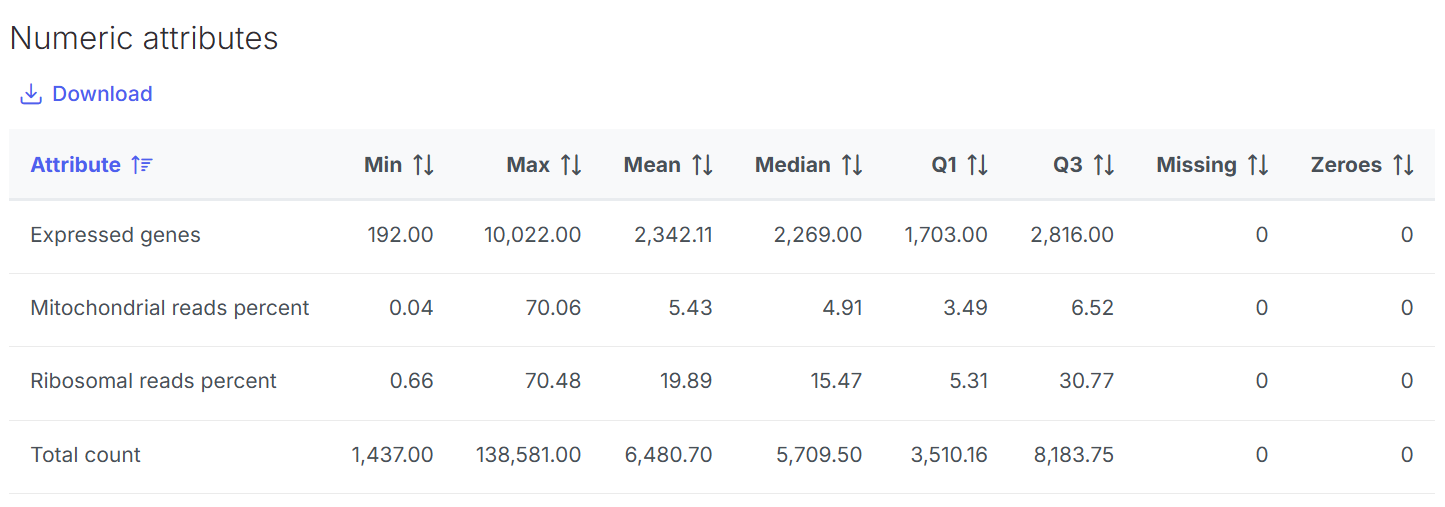The width and height of the screenshot is (1445, 507).
Task: Sort by the Q1 column arrows
Action: point(978,165)
